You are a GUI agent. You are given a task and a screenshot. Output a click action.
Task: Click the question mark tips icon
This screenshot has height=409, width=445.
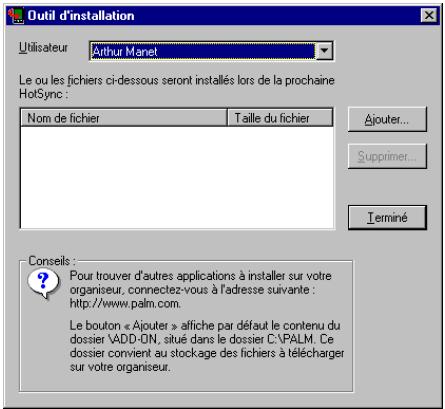44,283
